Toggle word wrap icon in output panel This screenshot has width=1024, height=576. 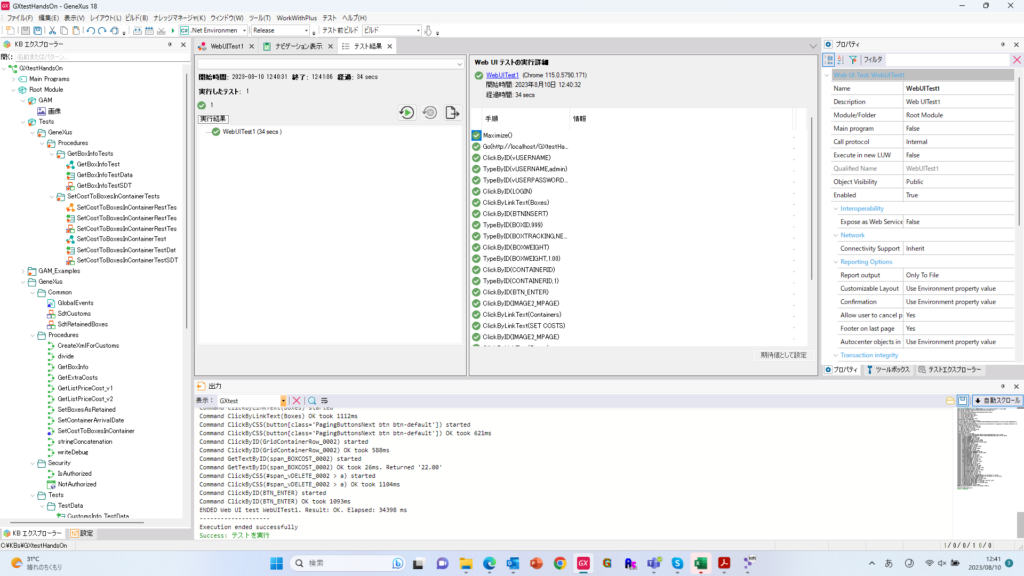coord(324,400)
